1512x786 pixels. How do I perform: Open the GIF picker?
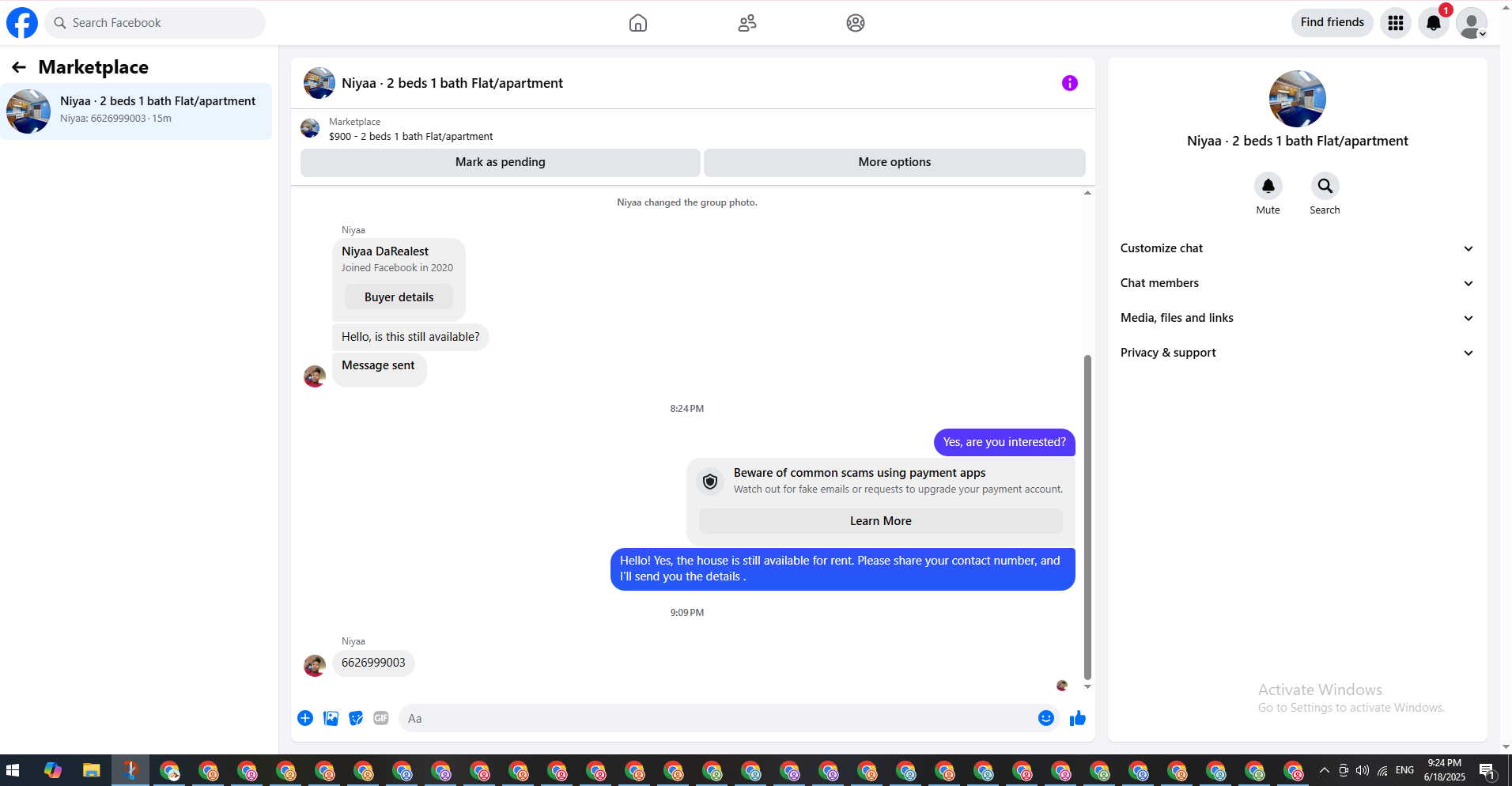381,718
